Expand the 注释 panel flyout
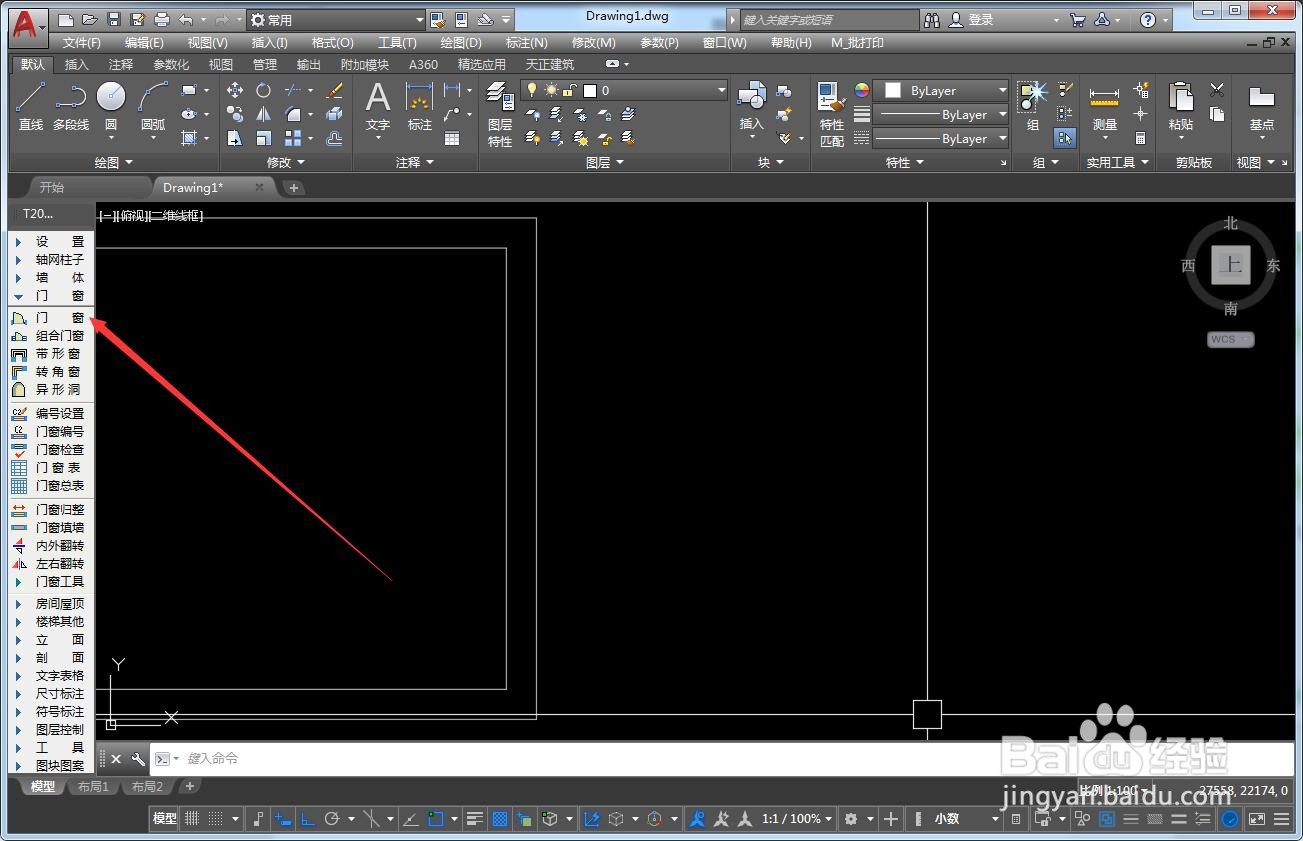This screenshot has height=841, width=1303. 414,162
